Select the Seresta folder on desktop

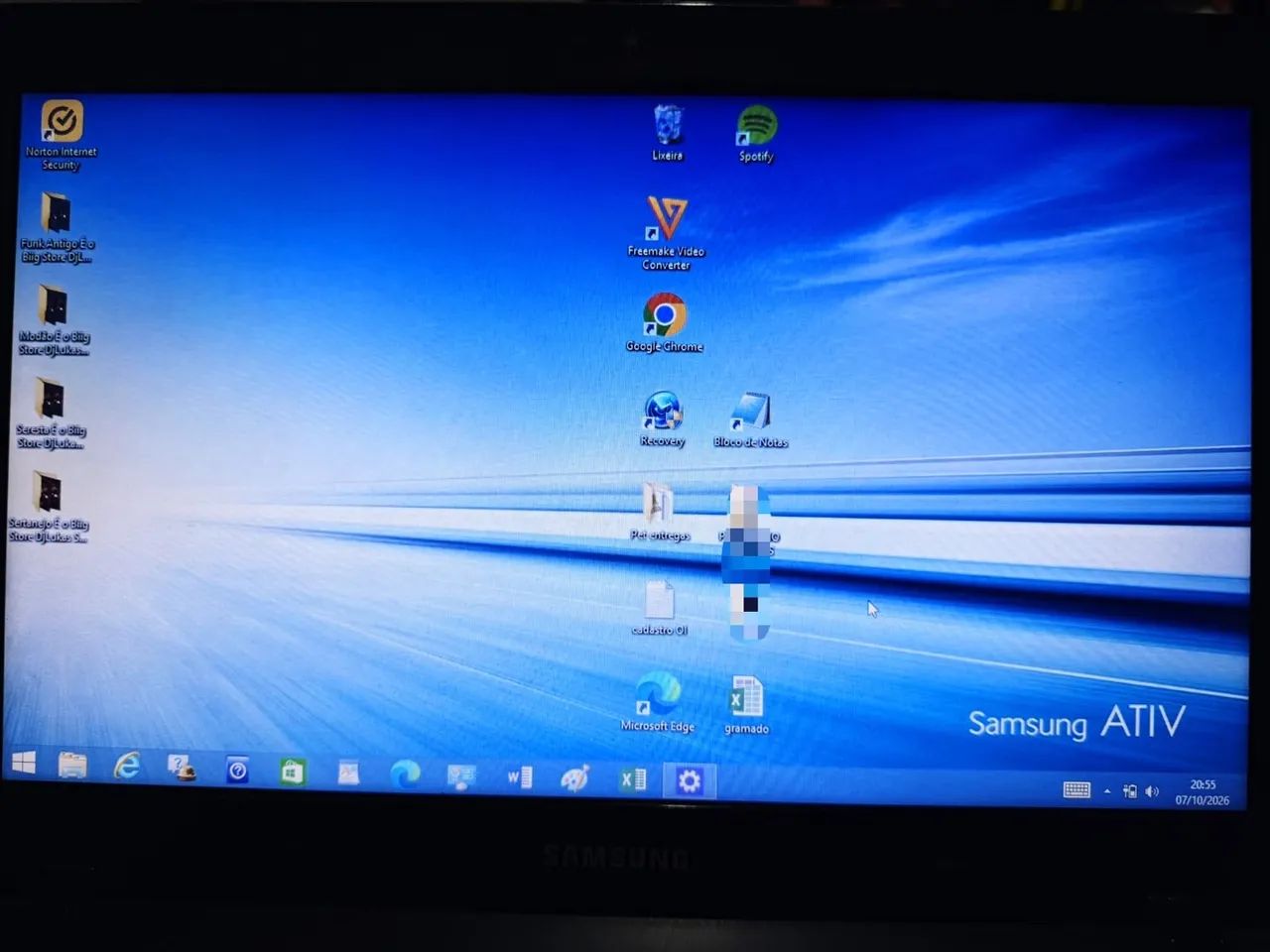[51, 414]
